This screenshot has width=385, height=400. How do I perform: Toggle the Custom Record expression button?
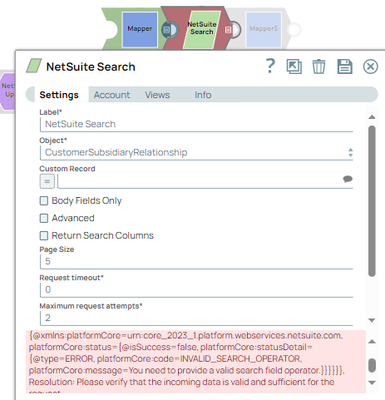tap(47, 181)
